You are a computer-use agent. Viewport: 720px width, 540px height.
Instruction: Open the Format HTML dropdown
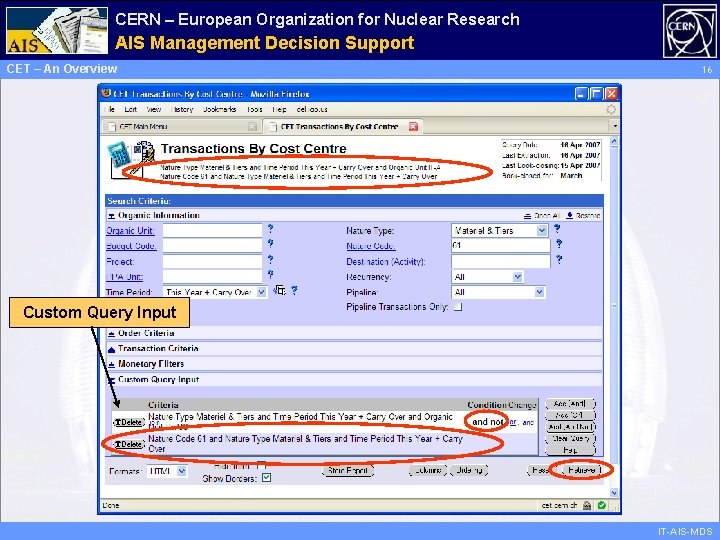pyautogui.click(x=182, y=471)
